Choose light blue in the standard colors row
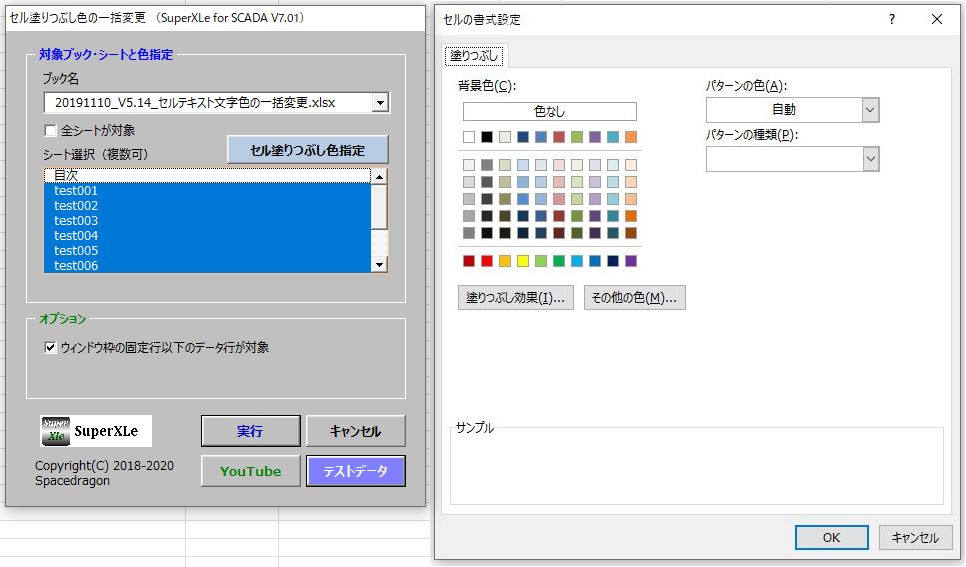This screenshot has height=567, width=966. pos(577,261)
